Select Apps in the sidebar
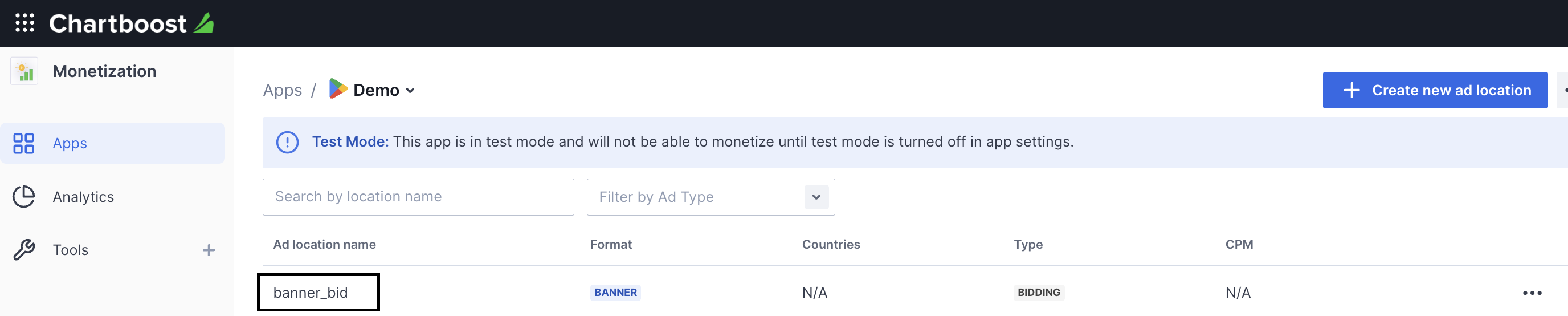 point(70,144)
